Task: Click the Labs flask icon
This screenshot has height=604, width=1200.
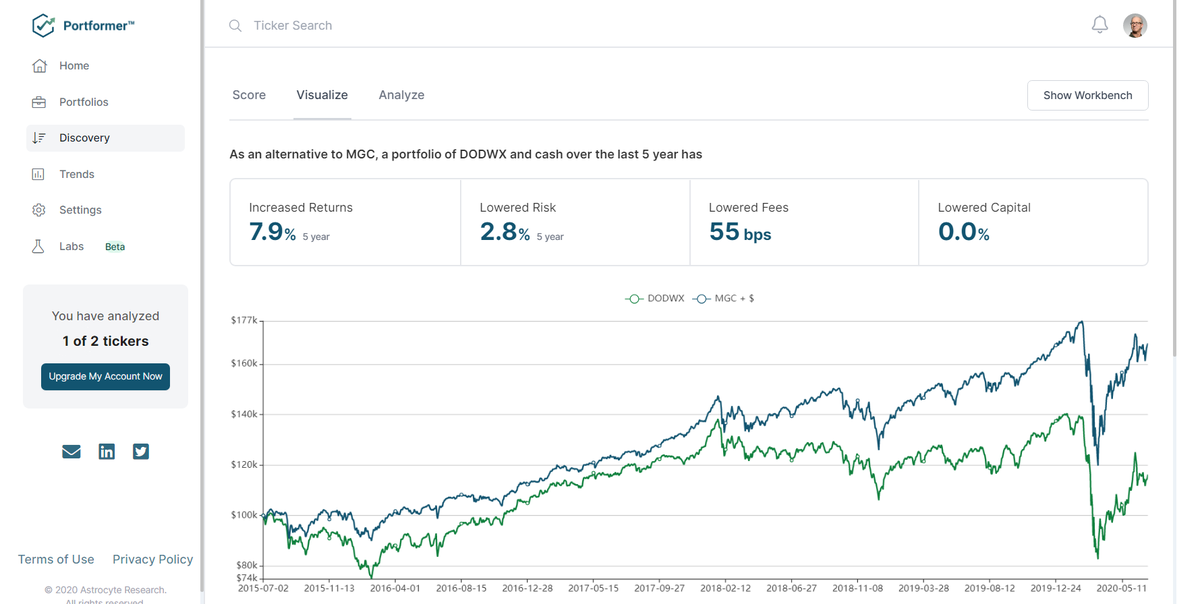Action: point(38,246)
